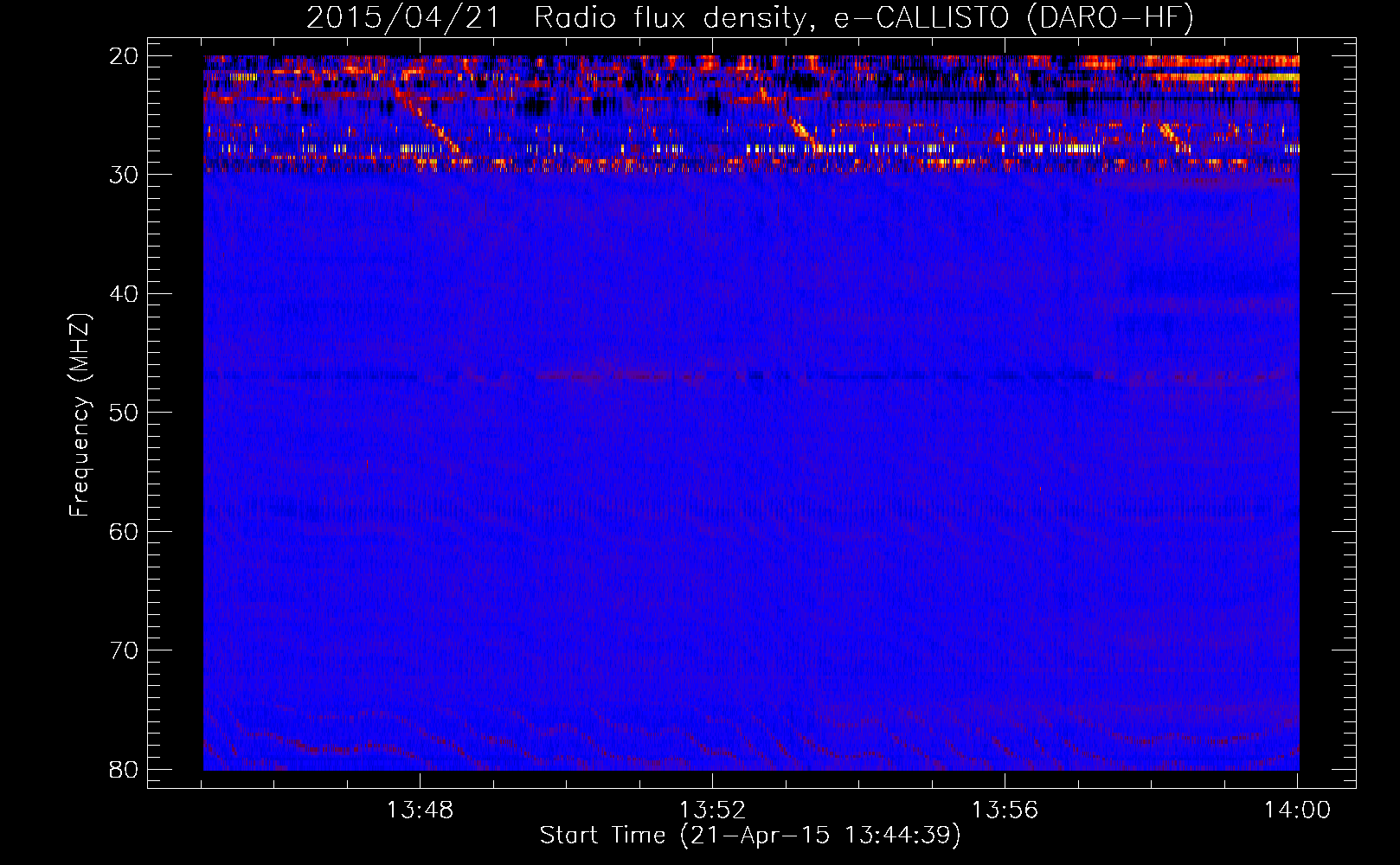Click the 60 frequency tick label

(124, 531)
